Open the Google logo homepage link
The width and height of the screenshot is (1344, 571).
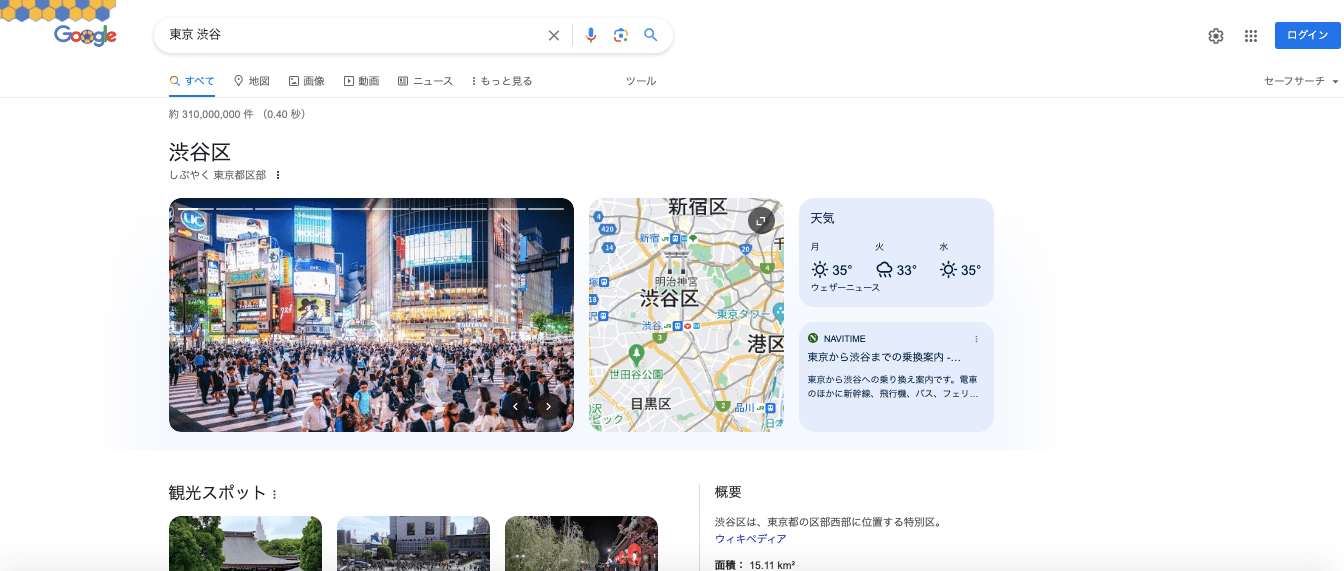pyautogui.click(x=85, y=36)
